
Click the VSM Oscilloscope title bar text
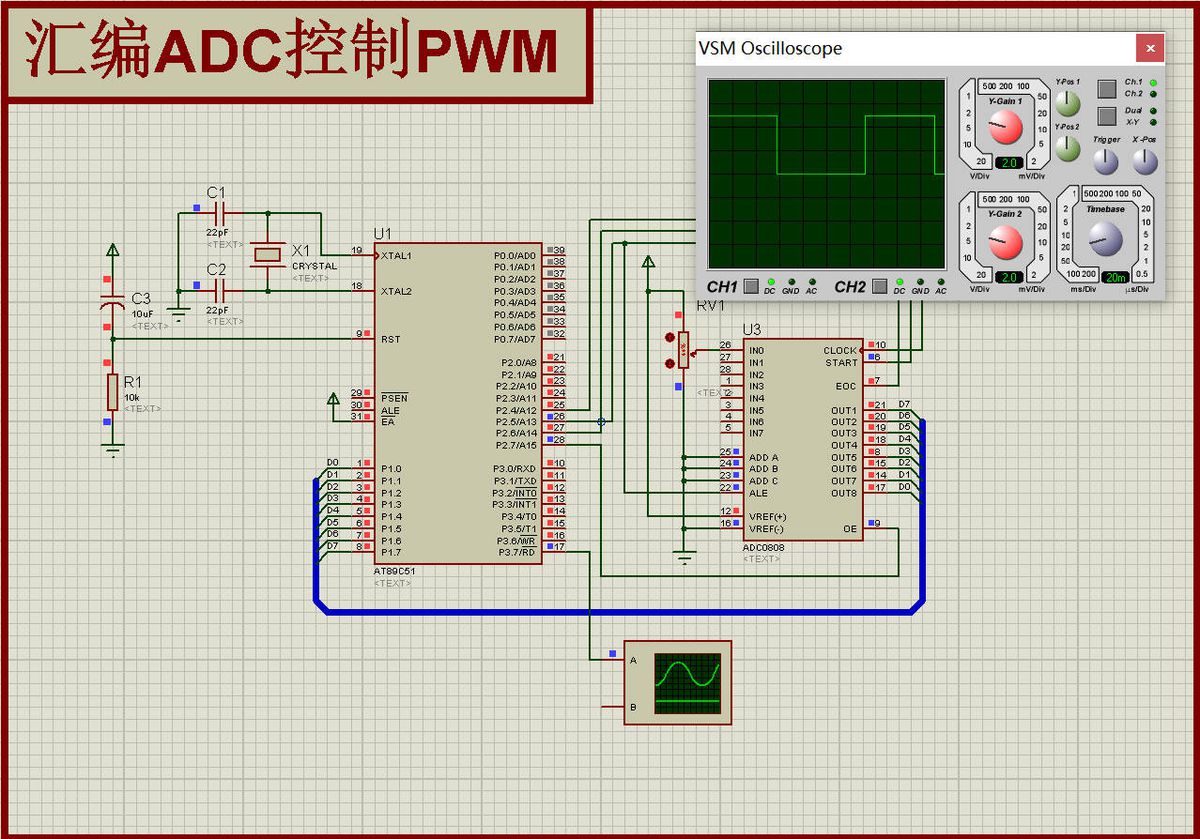click(770, 48)
